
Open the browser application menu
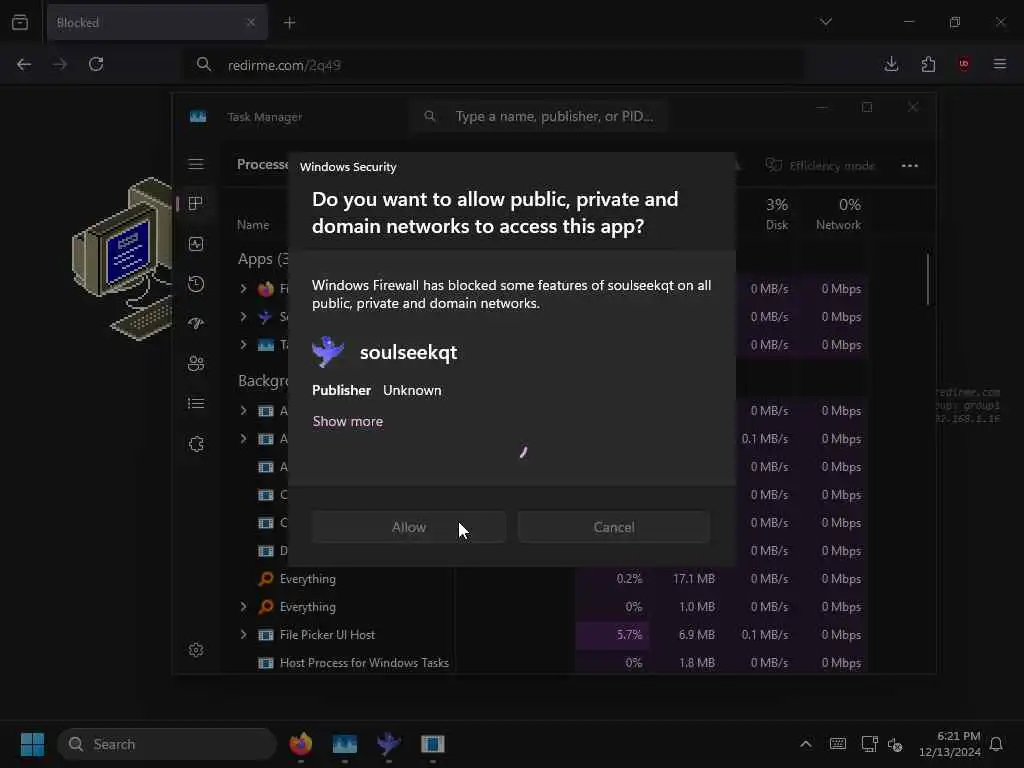1000,64
